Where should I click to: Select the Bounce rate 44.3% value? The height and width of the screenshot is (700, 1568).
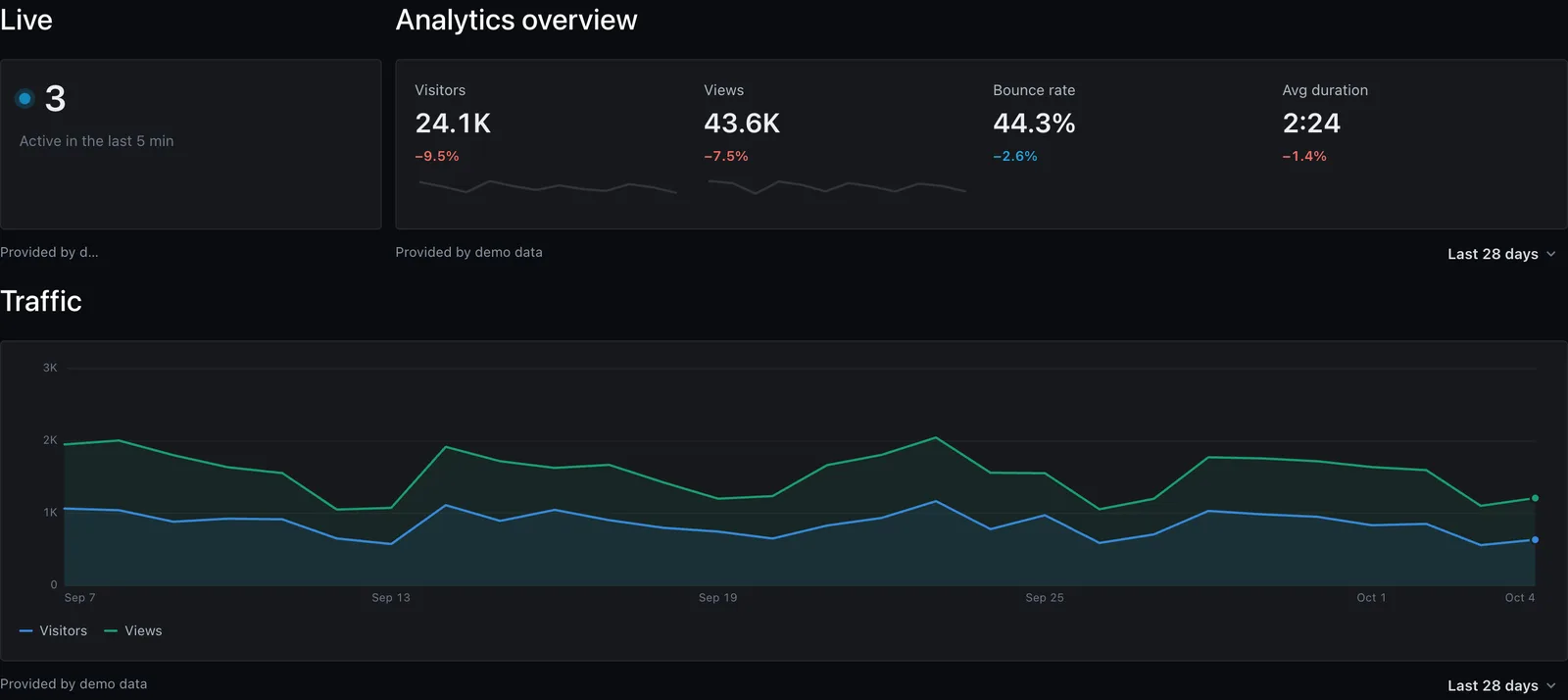pos(1034,124)
